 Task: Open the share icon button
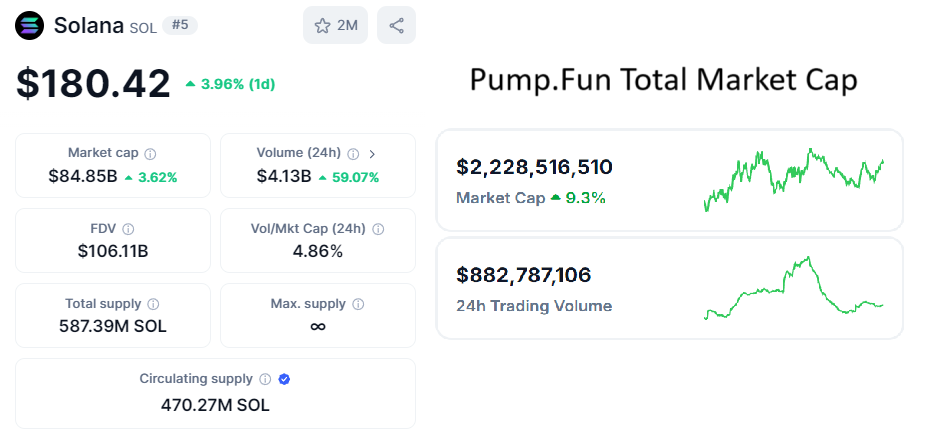pyautogui.click(x=396, y=25)
